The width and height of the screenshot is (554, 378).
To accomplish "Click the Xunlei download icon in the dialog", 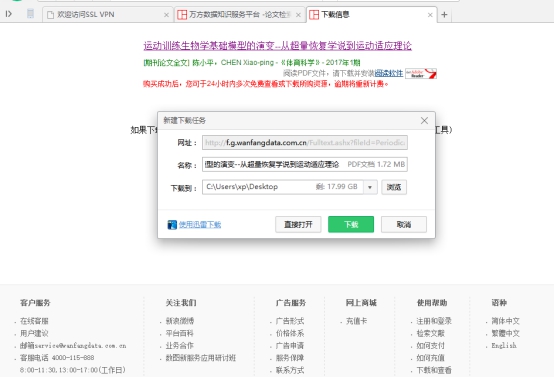I will 172,225.
